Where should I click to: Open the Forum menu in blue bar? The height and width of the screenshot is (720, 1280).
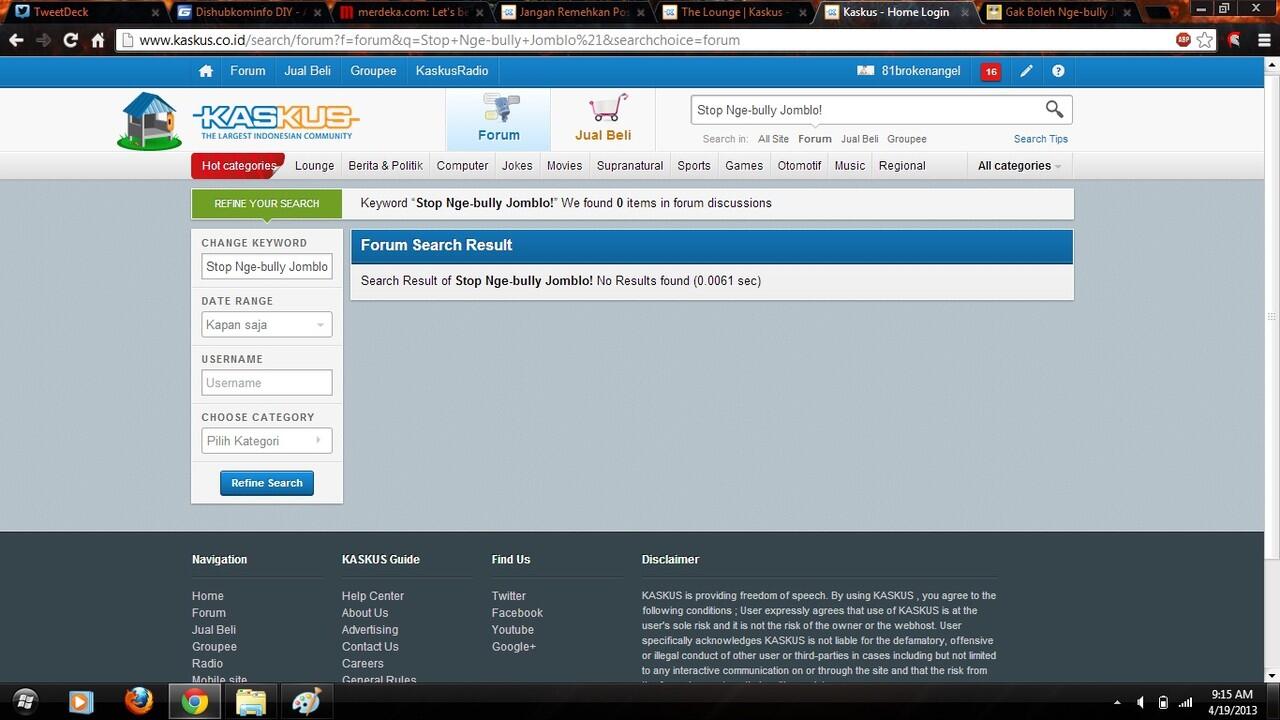(x=248, y=71)
